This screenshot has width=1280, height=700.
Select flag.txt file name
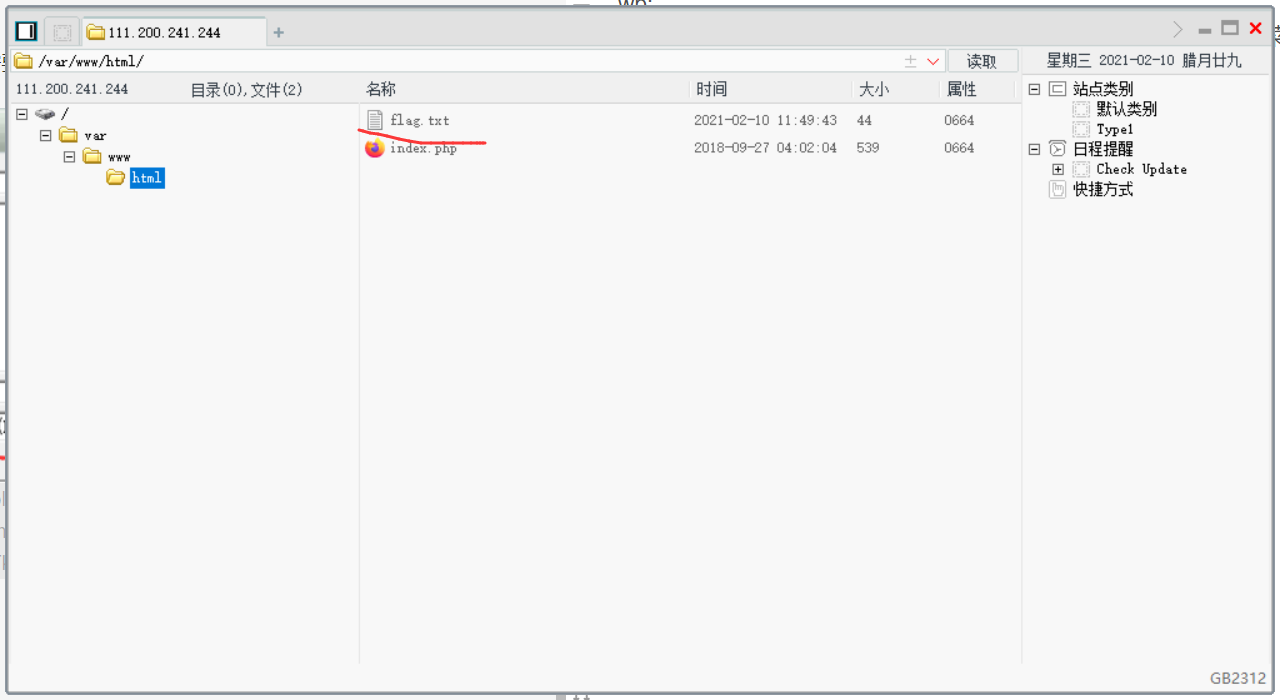click(420, 120)
